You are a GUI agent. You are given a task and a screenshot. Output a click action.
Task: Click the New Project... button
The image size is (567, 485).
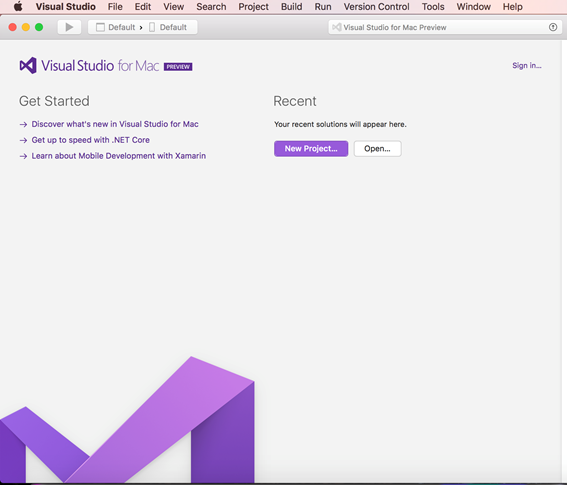[311, 149]
